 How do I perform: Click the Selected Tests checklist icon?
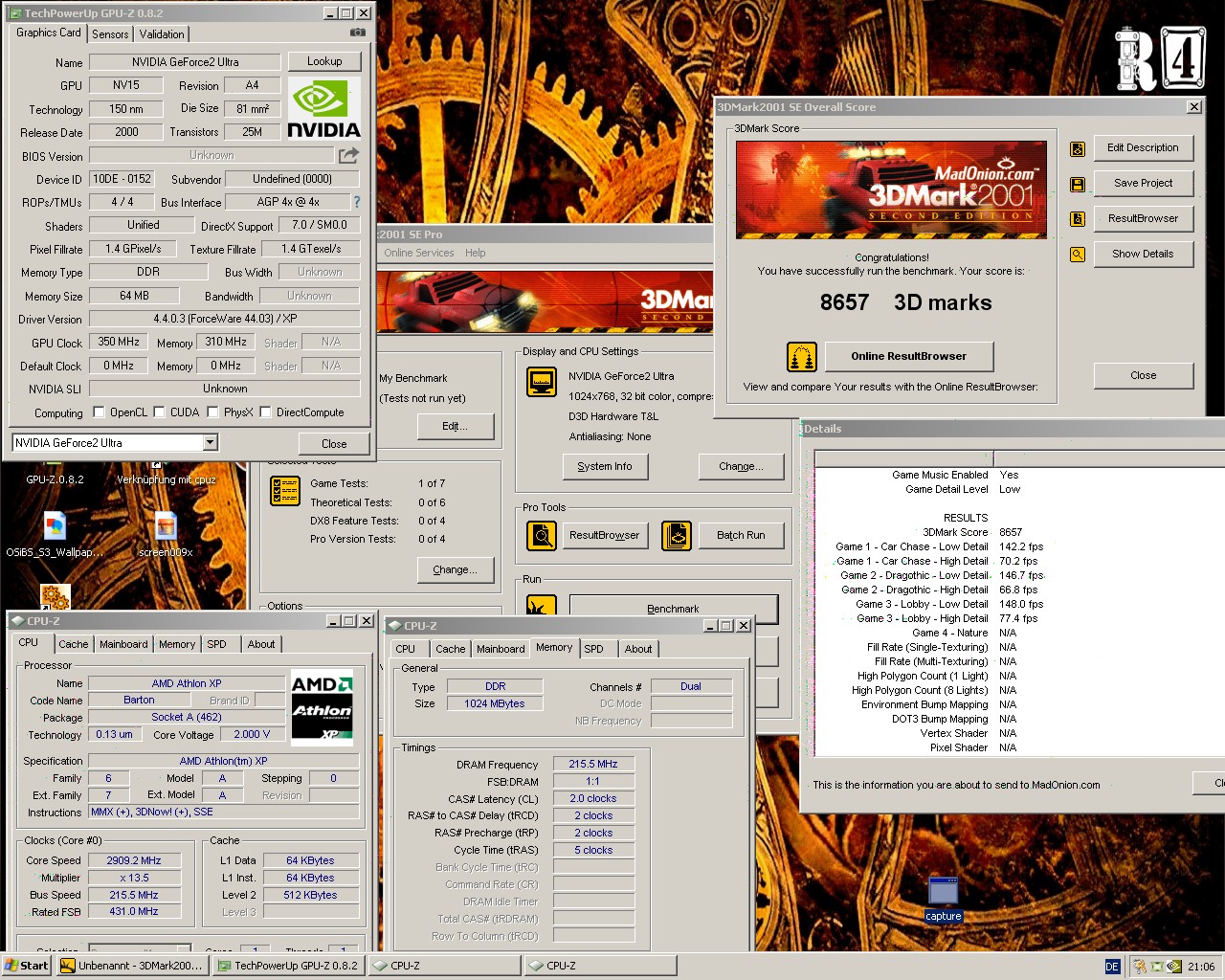coord(285,491)
